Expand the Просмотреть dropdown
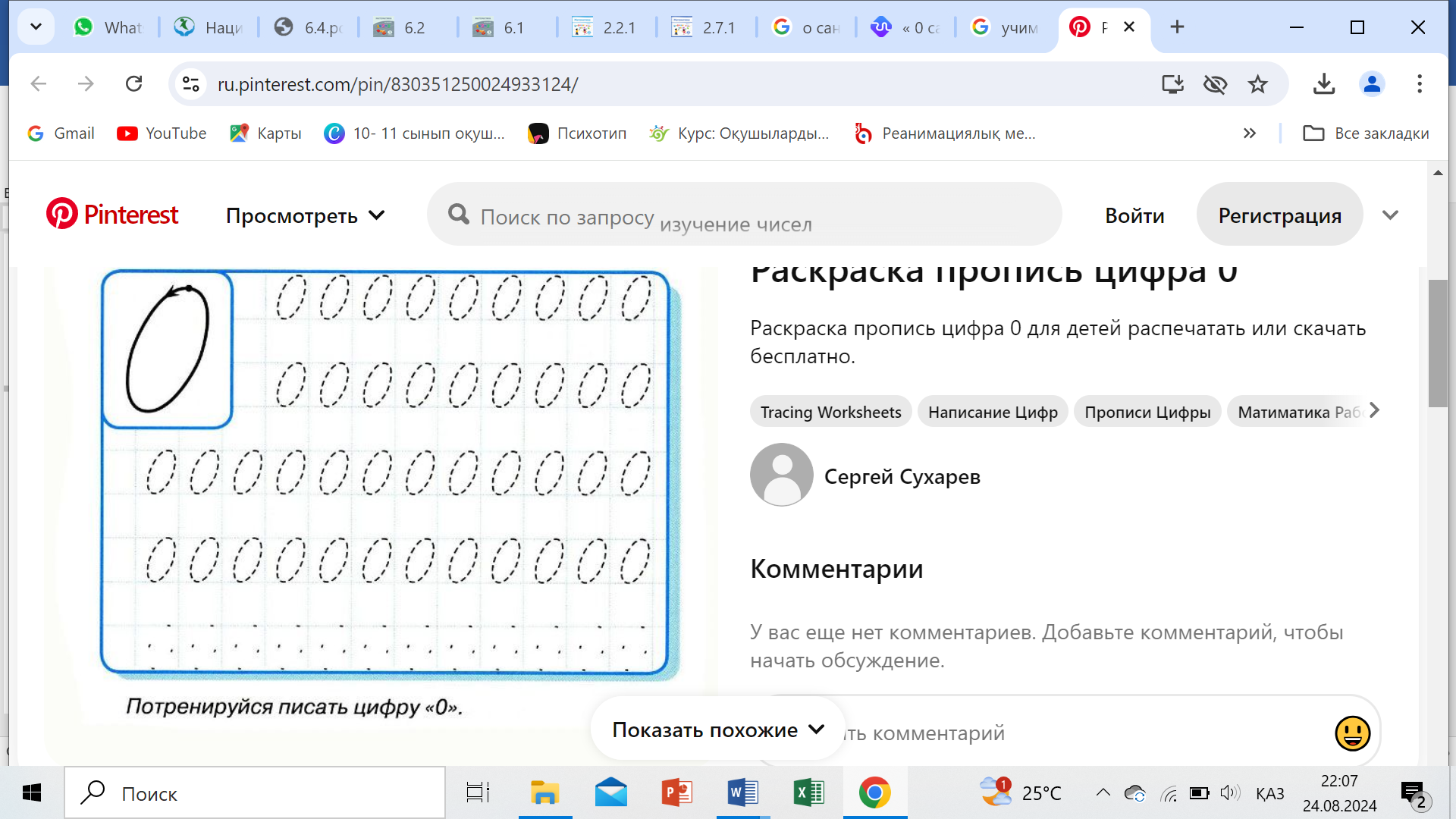The image size is (1456, 819). [x=306, y=216]
